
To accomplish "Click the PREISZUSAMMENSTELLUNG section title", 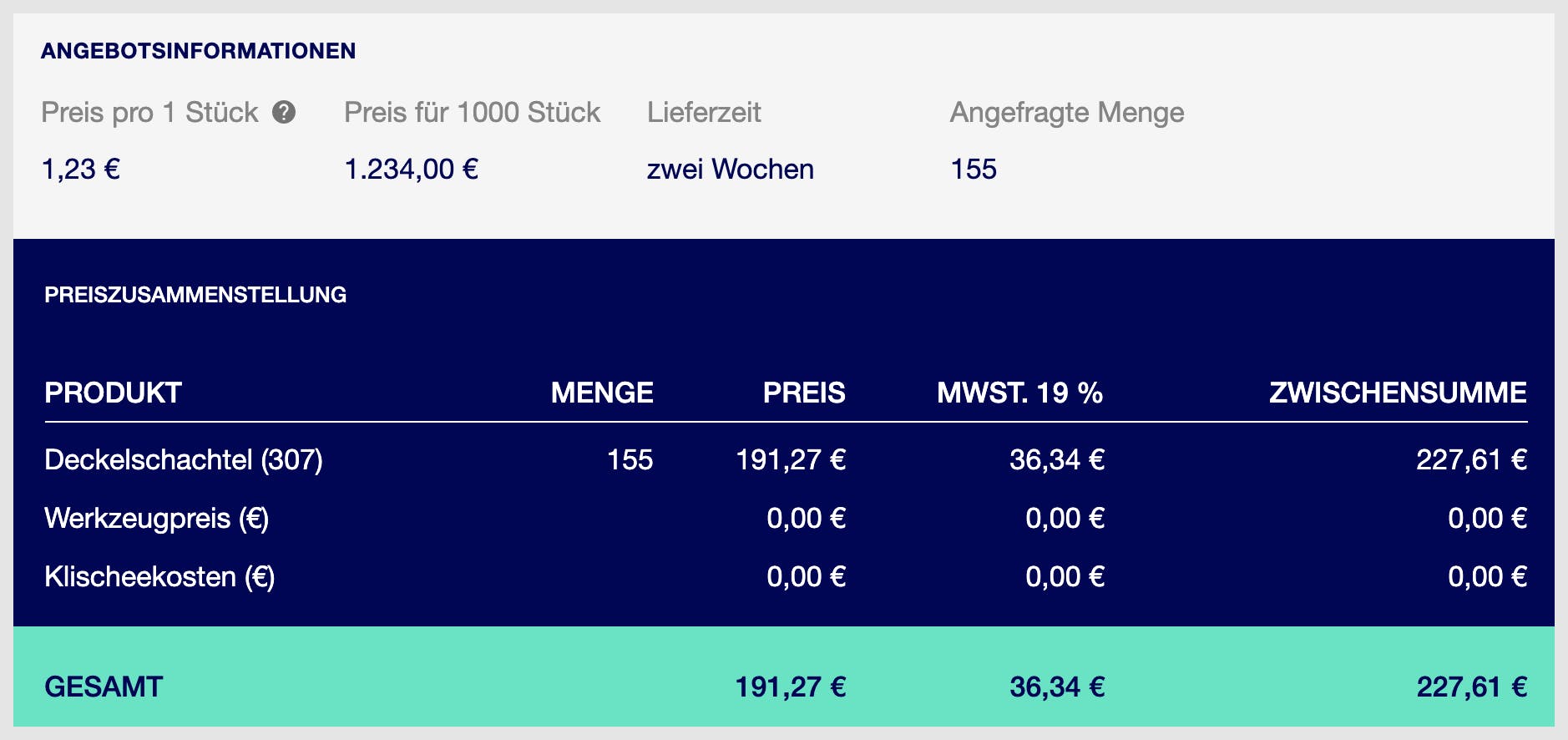I will 195,295.
